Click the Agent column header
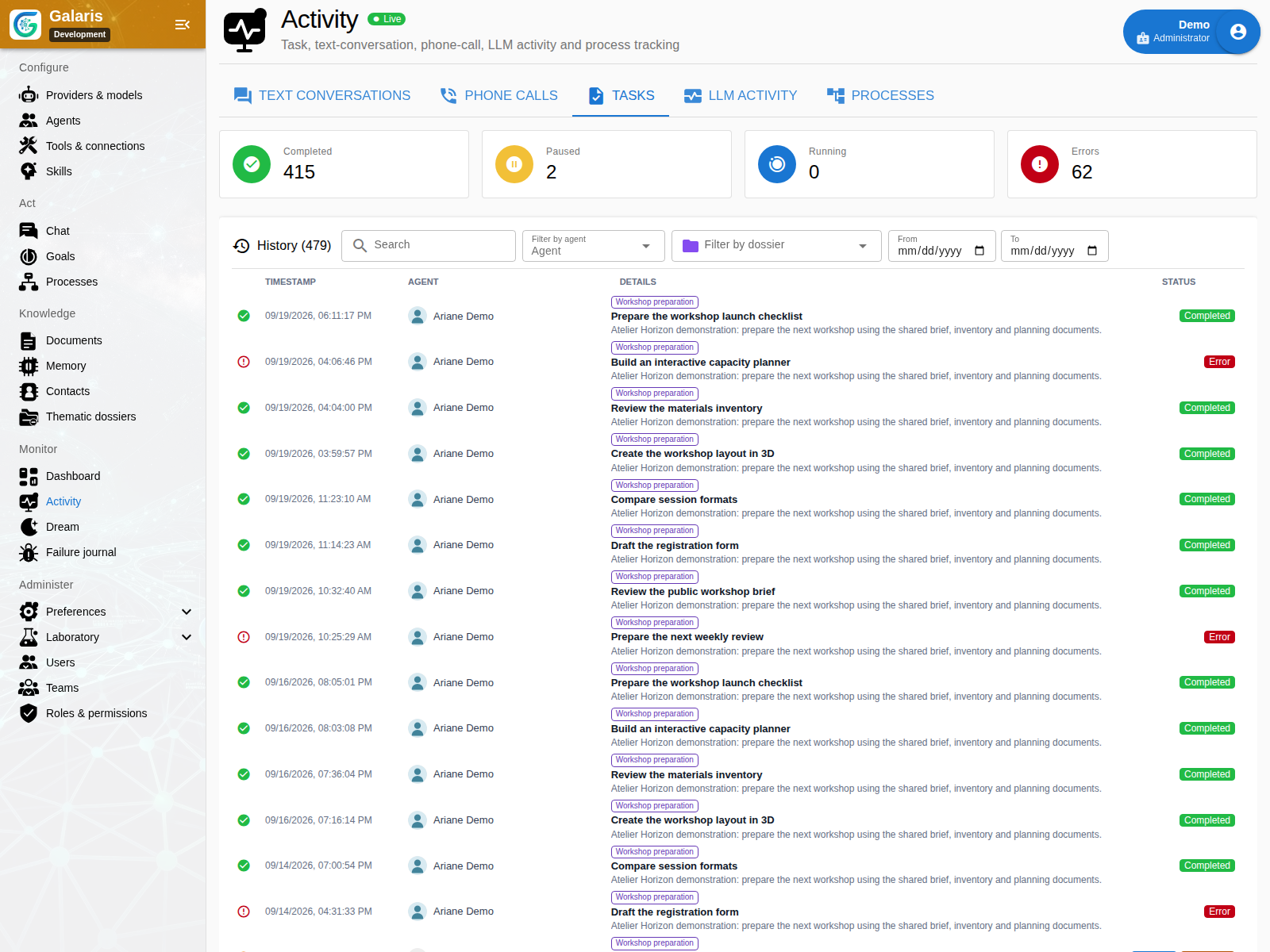The height and width of the screenshot is (952, 1270). (423, 282)
